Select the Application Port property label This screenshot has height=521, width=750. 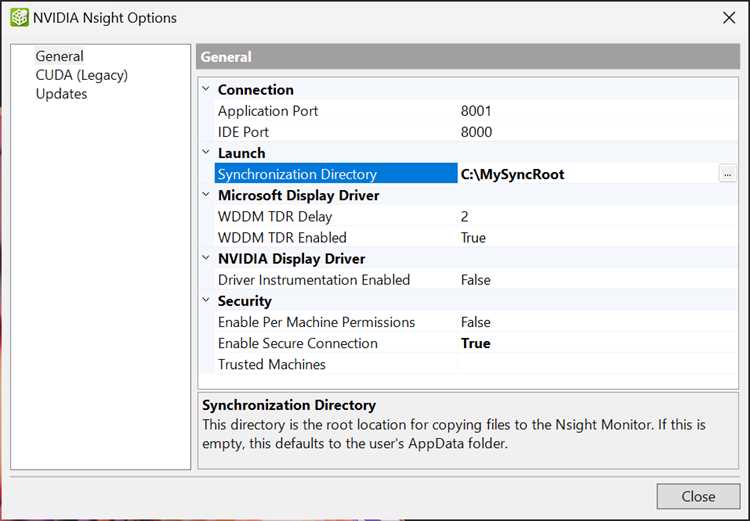point(268,111)
